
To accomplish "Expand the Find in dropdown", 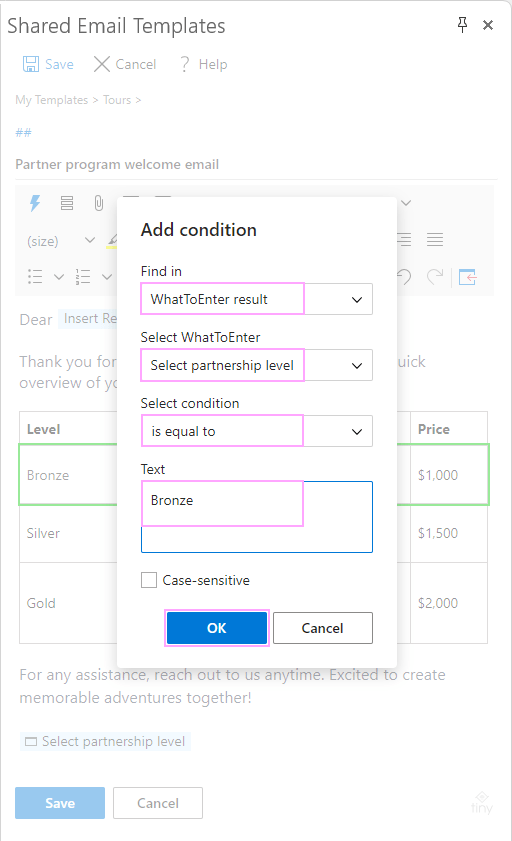I will [x=257, y=299].
